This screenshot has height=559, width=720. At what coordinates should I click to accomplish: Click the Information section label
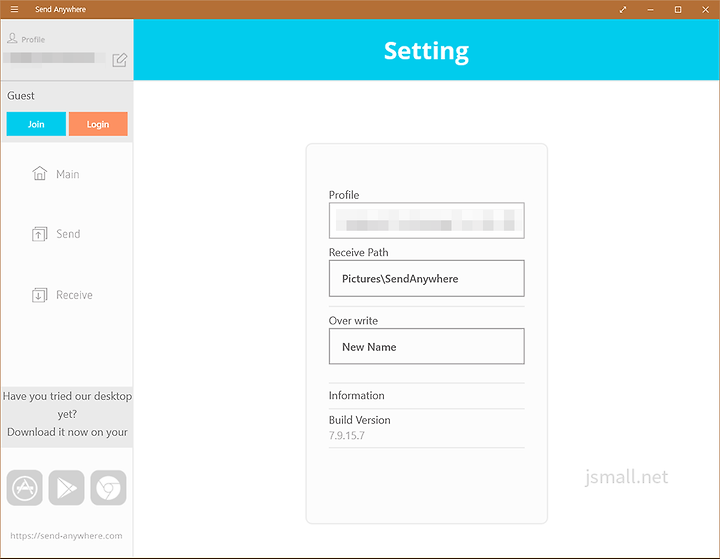[357, 395]
